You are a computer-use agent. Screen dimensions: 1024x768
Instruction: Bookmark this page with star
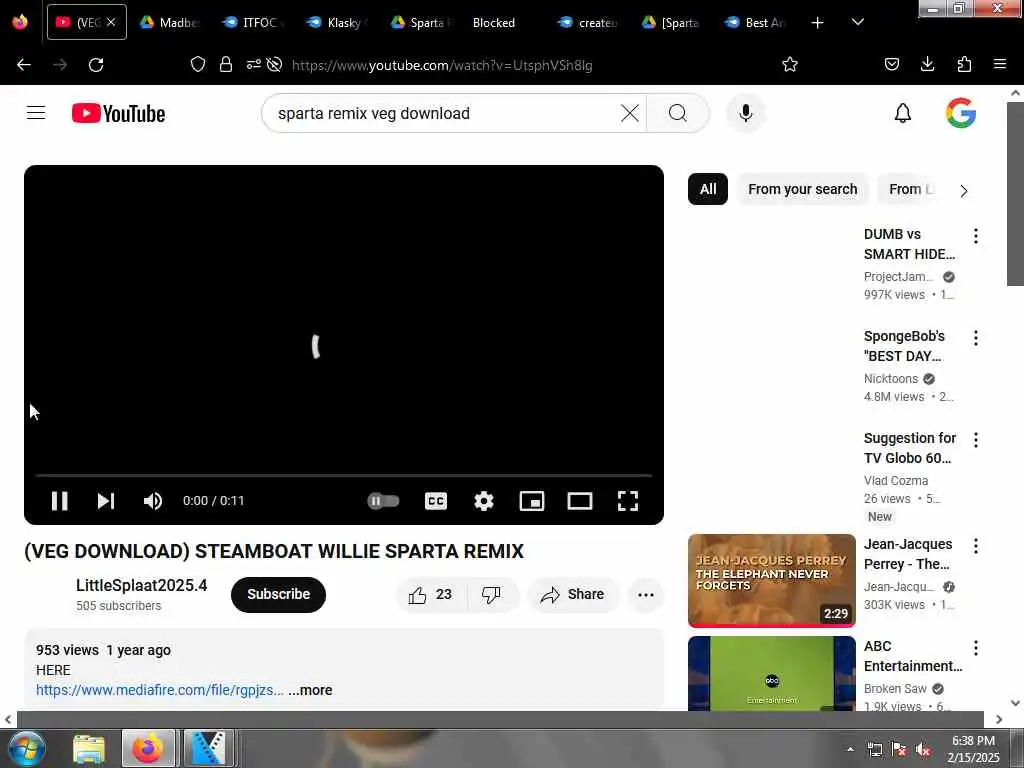(790, 64)
